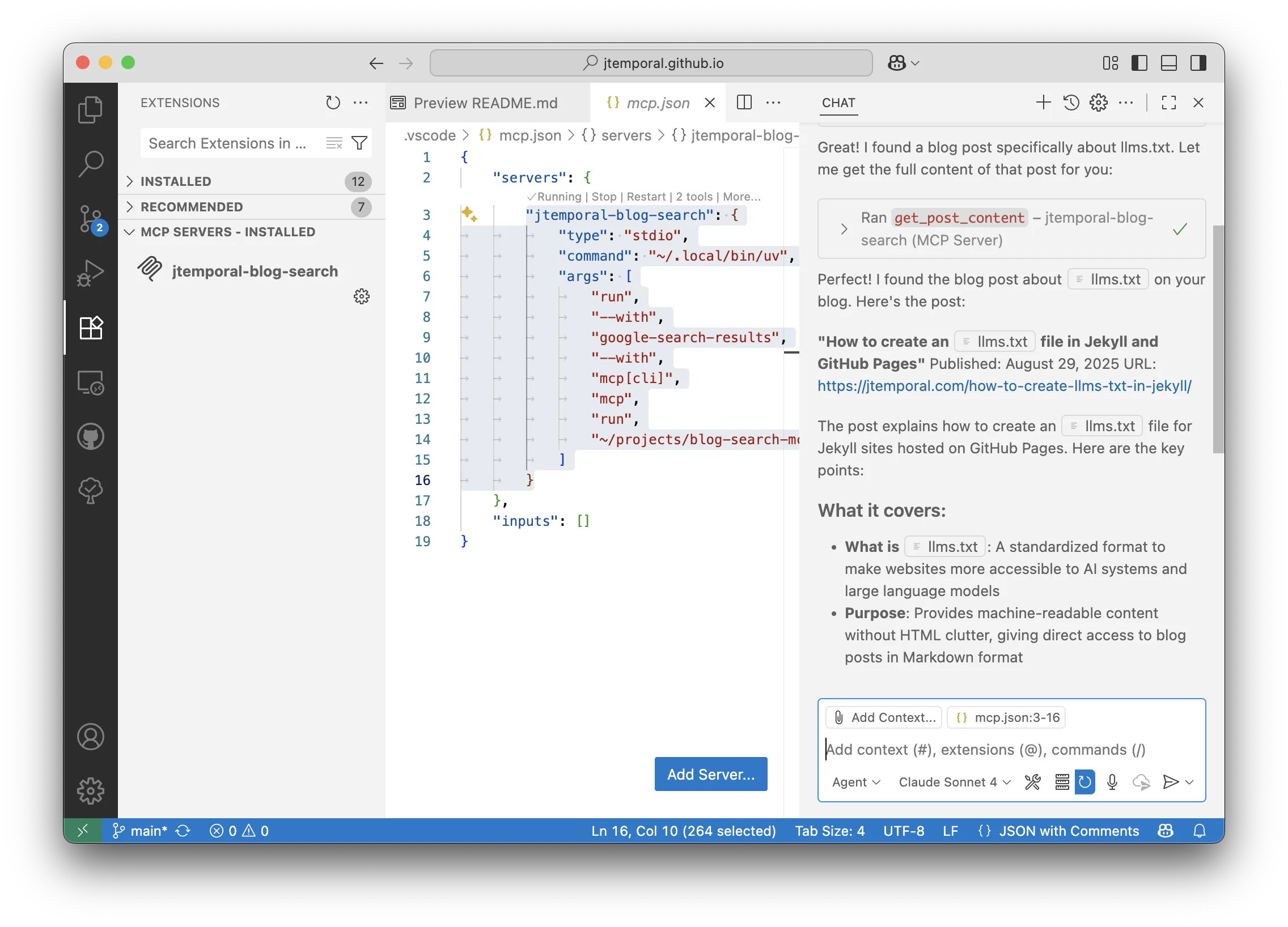Viewport: 1288px width, 927px height.
Task: Click the Add Server button
Action: [x=710, y=774]
